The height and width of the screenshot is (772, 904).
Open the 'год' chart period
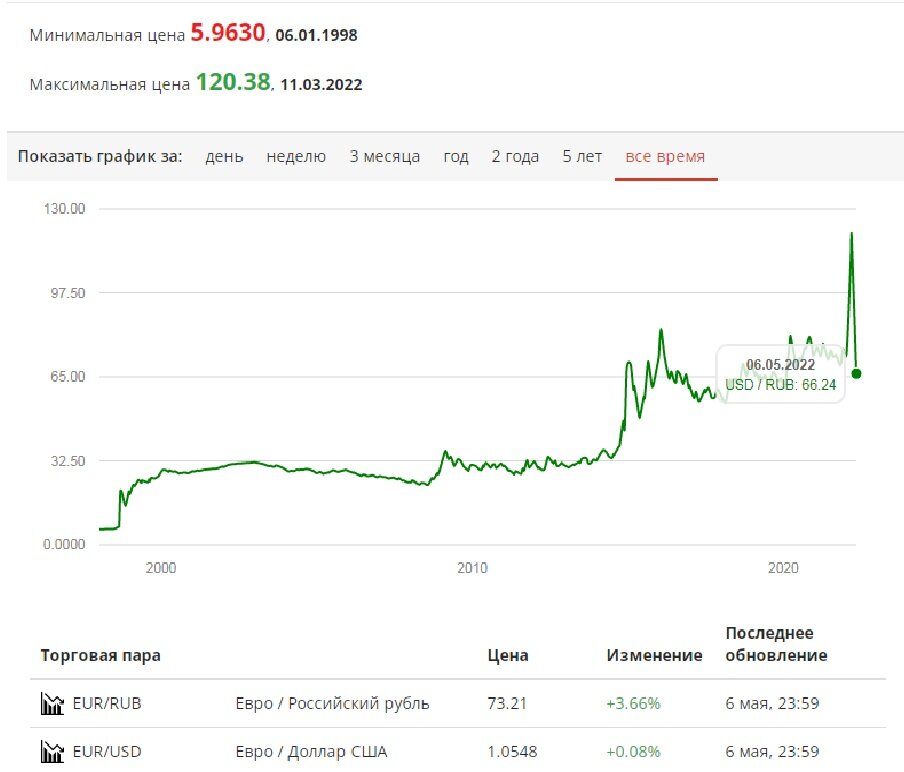click(455, 156)
